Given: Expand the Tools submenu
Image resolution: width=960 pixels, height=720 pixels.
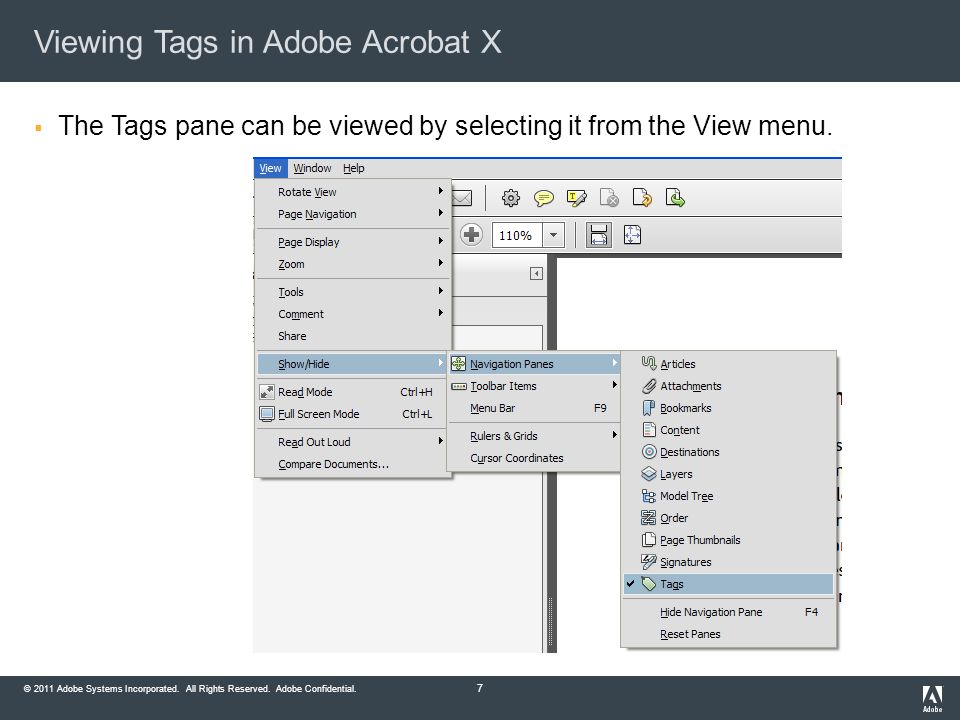Looking at the screenshot, I should coord(353,292).
